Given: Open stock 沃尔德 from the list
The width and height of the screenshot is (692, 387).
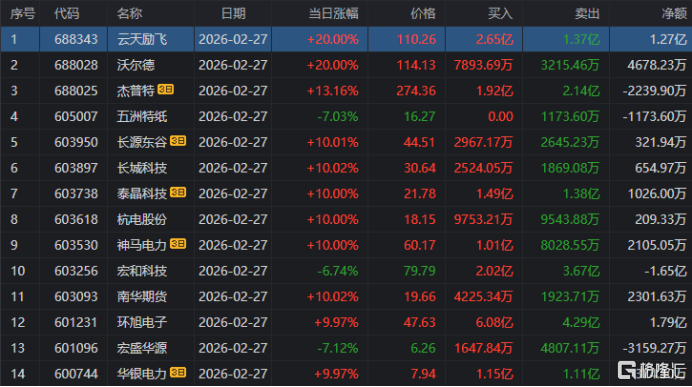Looking at the screenshot, I should pyautogui.click(x=136, y=65).
